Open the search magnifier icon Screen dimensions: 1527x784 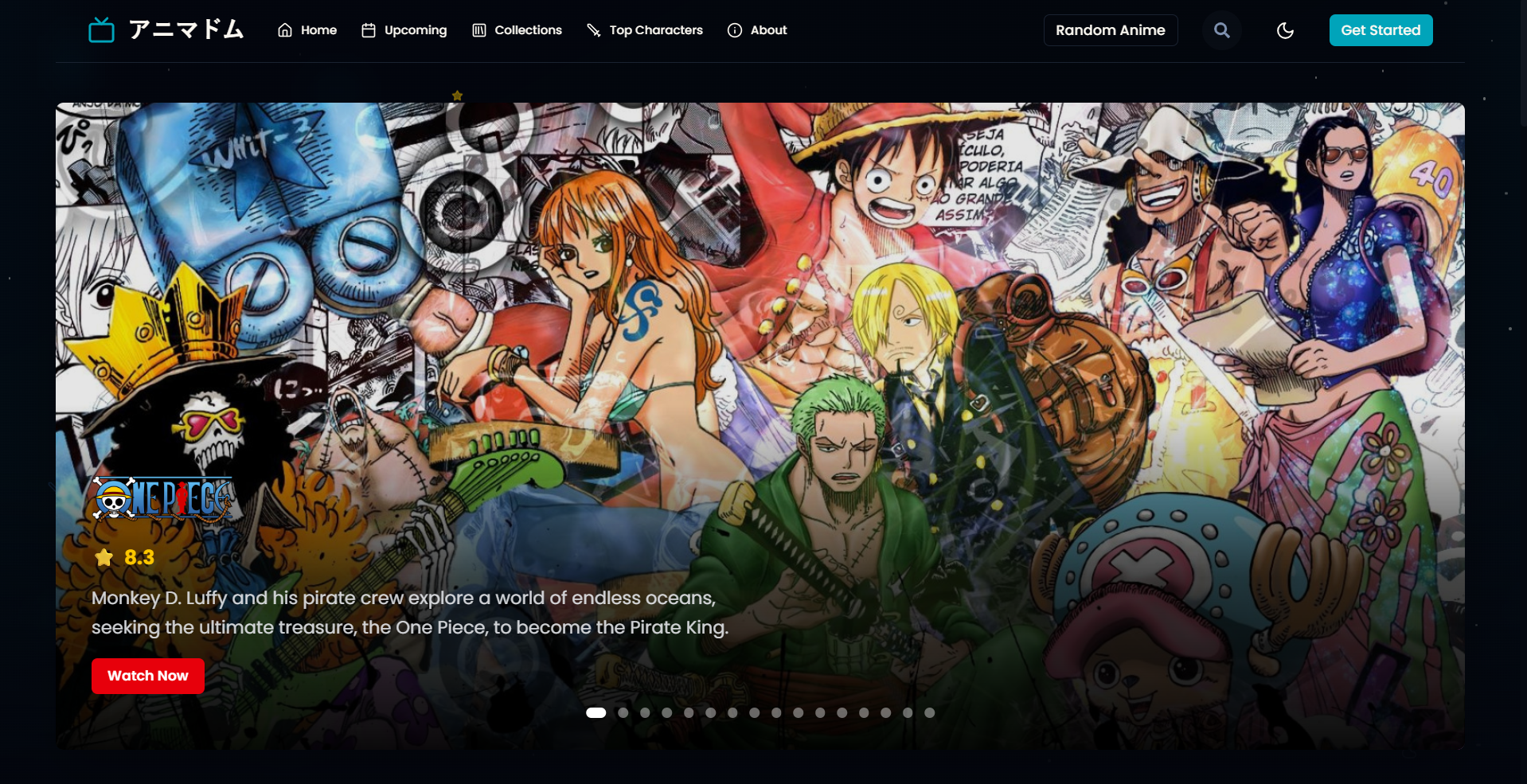tap(1221, 30)
